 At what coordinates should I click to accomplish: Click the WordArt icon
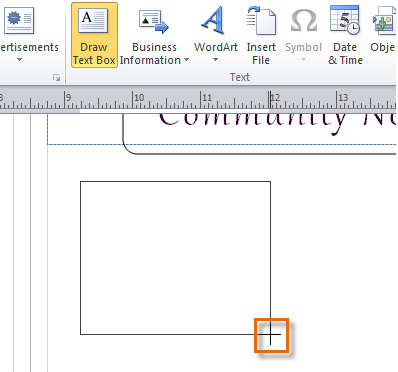click(x=213, y=20)
